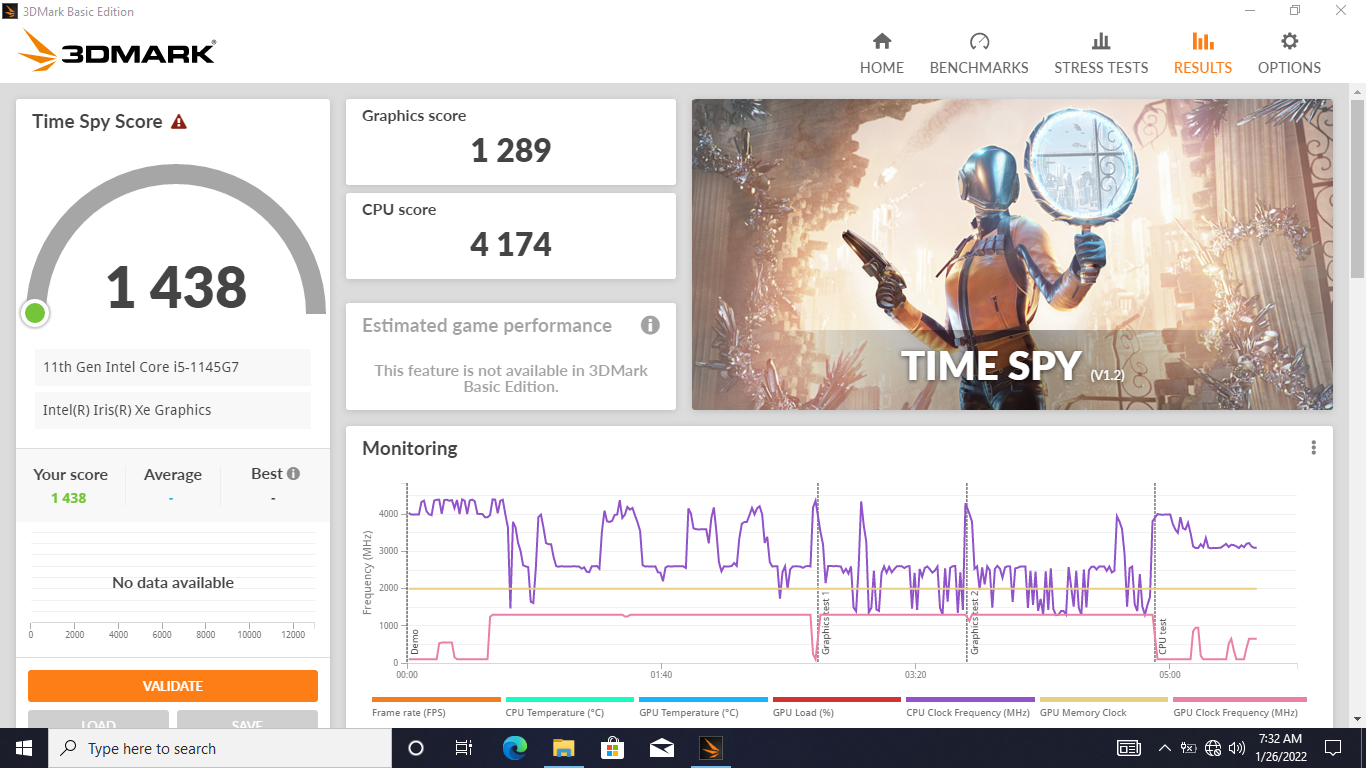Click the Time Spy banner image

click(1012, 254)
